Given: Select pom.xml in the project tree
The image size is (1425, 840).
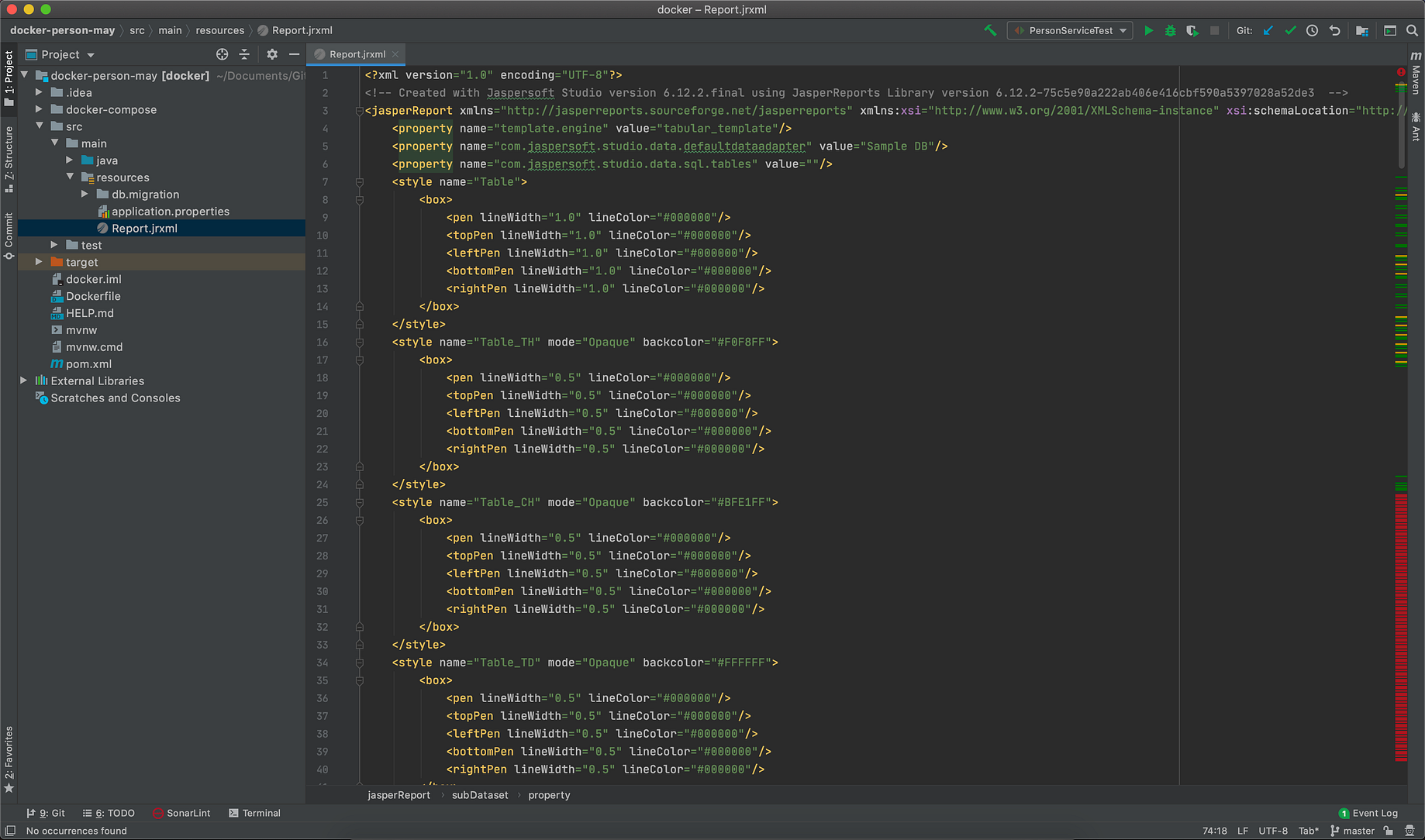Looking at the screenshot, I should [88, 364].
